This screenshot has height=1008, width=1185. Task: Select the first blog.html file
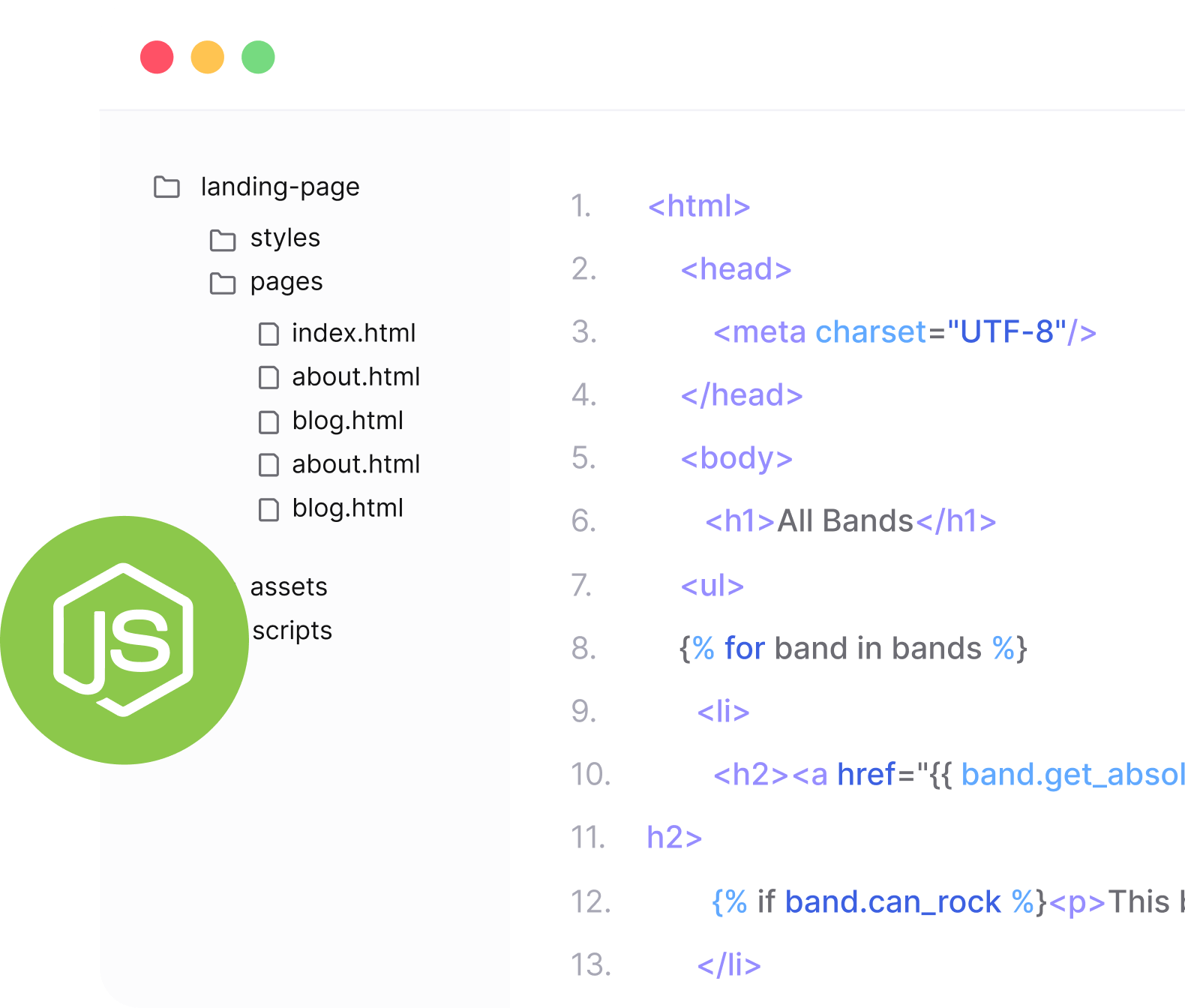click(x=347, y=421)
